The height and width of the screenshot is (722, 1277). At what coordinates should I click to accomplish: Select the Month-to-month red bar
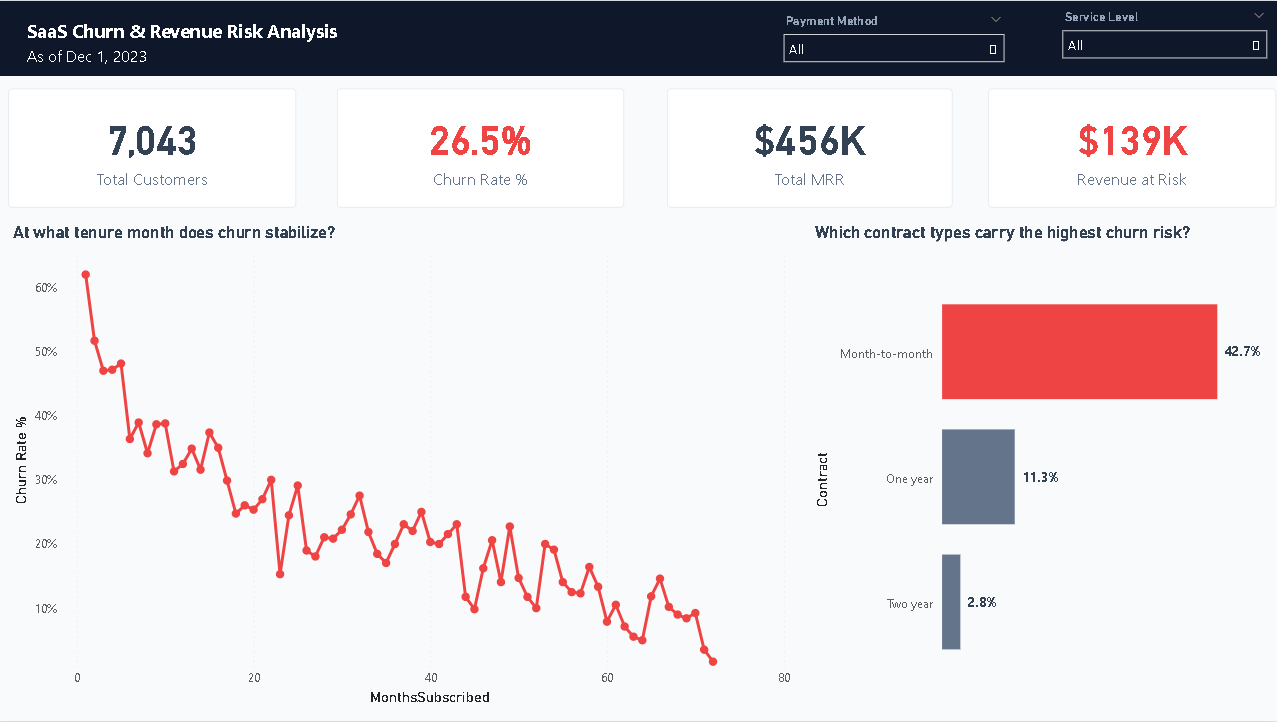click(1079, 351)
